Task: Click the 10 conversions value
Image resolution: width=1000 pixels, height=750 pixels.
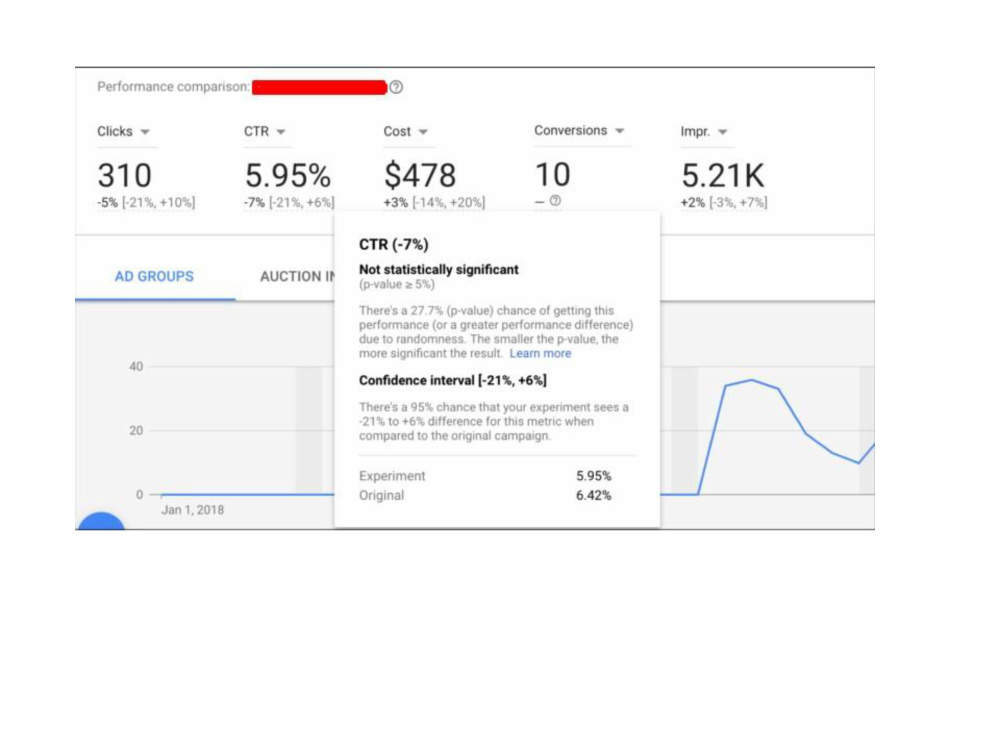Action: [x=552, y=175]
